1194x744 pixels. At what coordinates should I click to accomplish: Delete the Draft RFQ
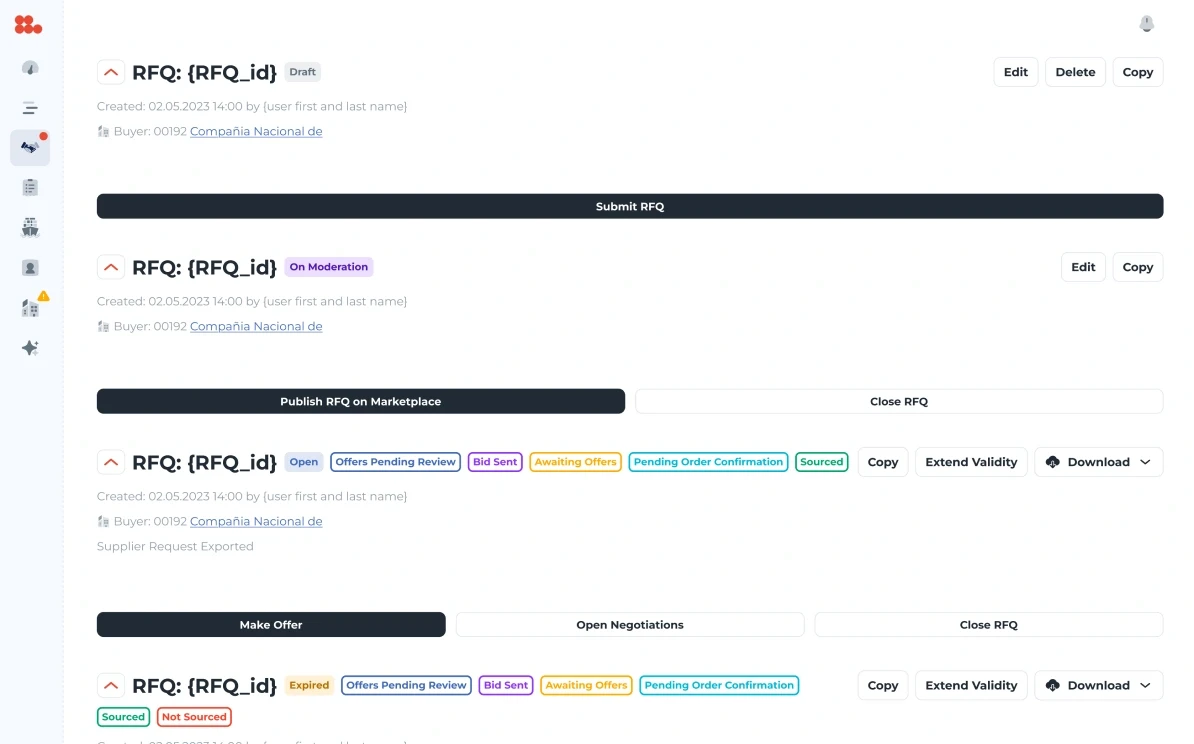click(1074, 72)
